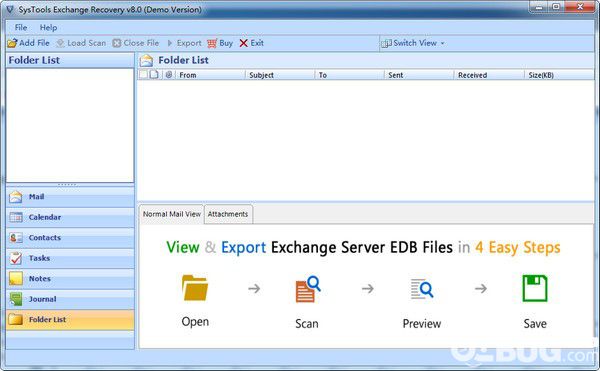Click the Notes yellow icon in sidebar

16,278
